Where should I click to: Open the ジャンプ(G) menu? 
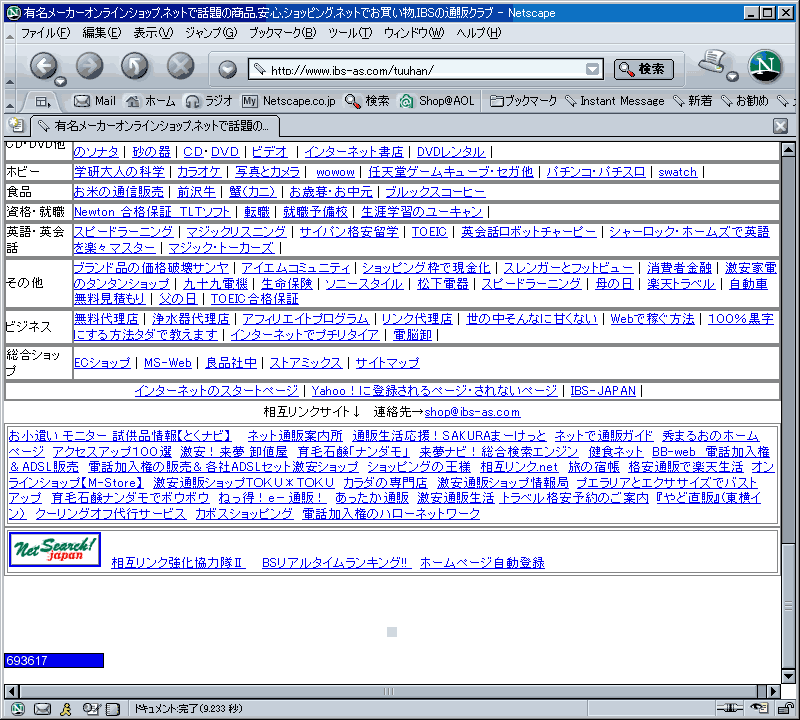(x=211, y=33)
